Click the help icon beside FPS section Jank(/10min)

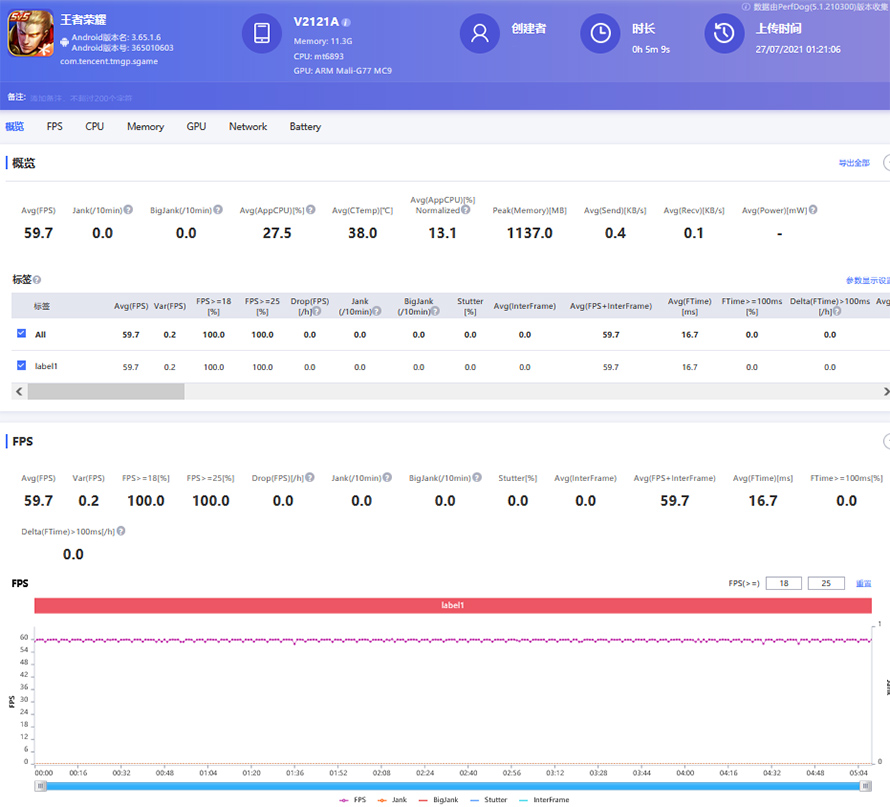click(x=387, y=478)
